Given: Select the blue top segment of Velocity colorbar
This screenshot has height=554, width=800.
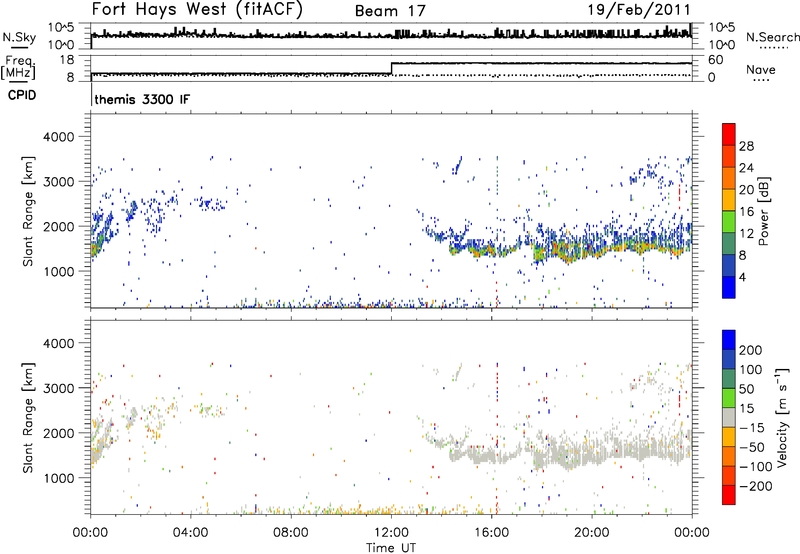Looking at the screenshot, I should [x=729, y=340].
